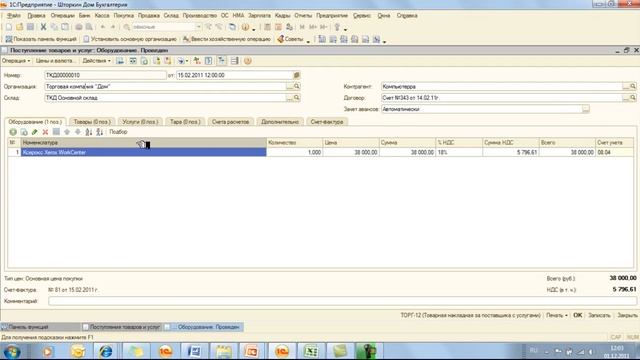Screen dimensions: 640x360
Task: Click the New document icon in main toolbar
Action: point(9,27)
